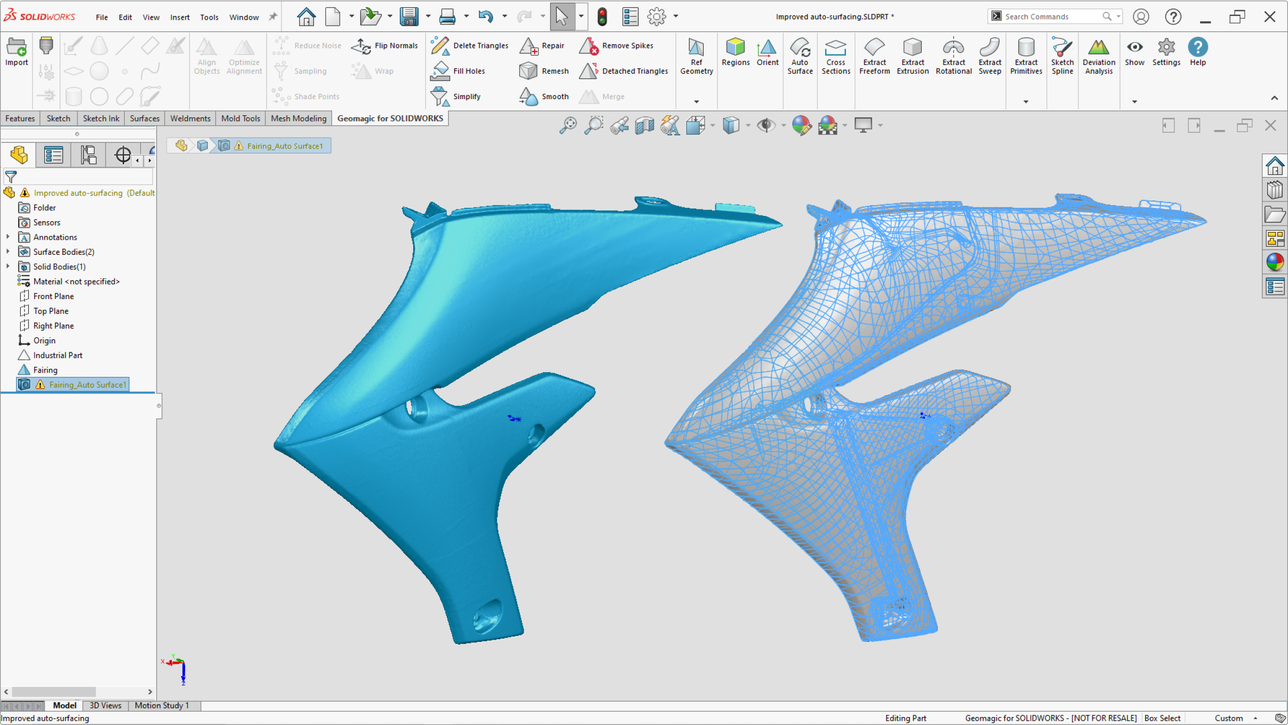The width and height of the screenshot is (1288, 725).
Task: Open the Show dropdown arrow
Action: (1134, 101)
